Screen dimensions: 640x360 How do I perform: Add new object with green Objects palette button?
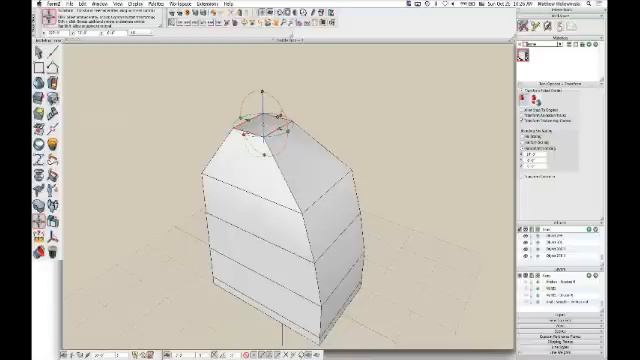[589, 229]
